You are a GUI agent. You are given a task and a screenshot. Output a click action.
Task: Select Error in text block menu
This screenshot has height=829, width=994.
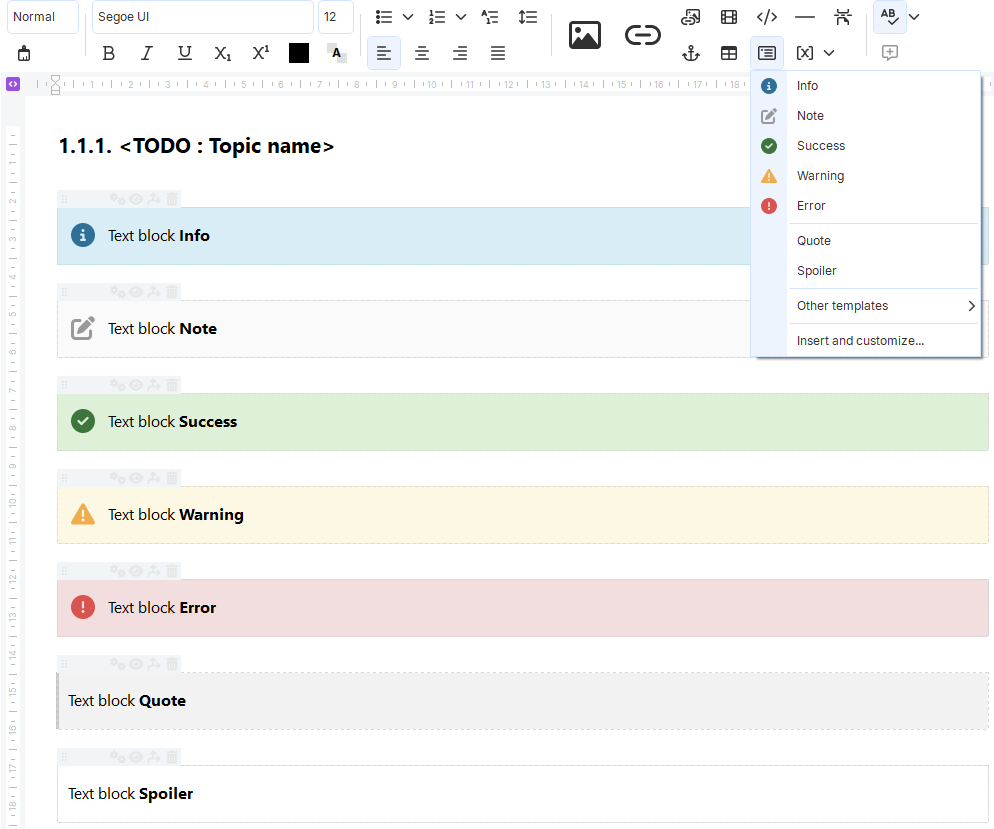tap(866, 206)
